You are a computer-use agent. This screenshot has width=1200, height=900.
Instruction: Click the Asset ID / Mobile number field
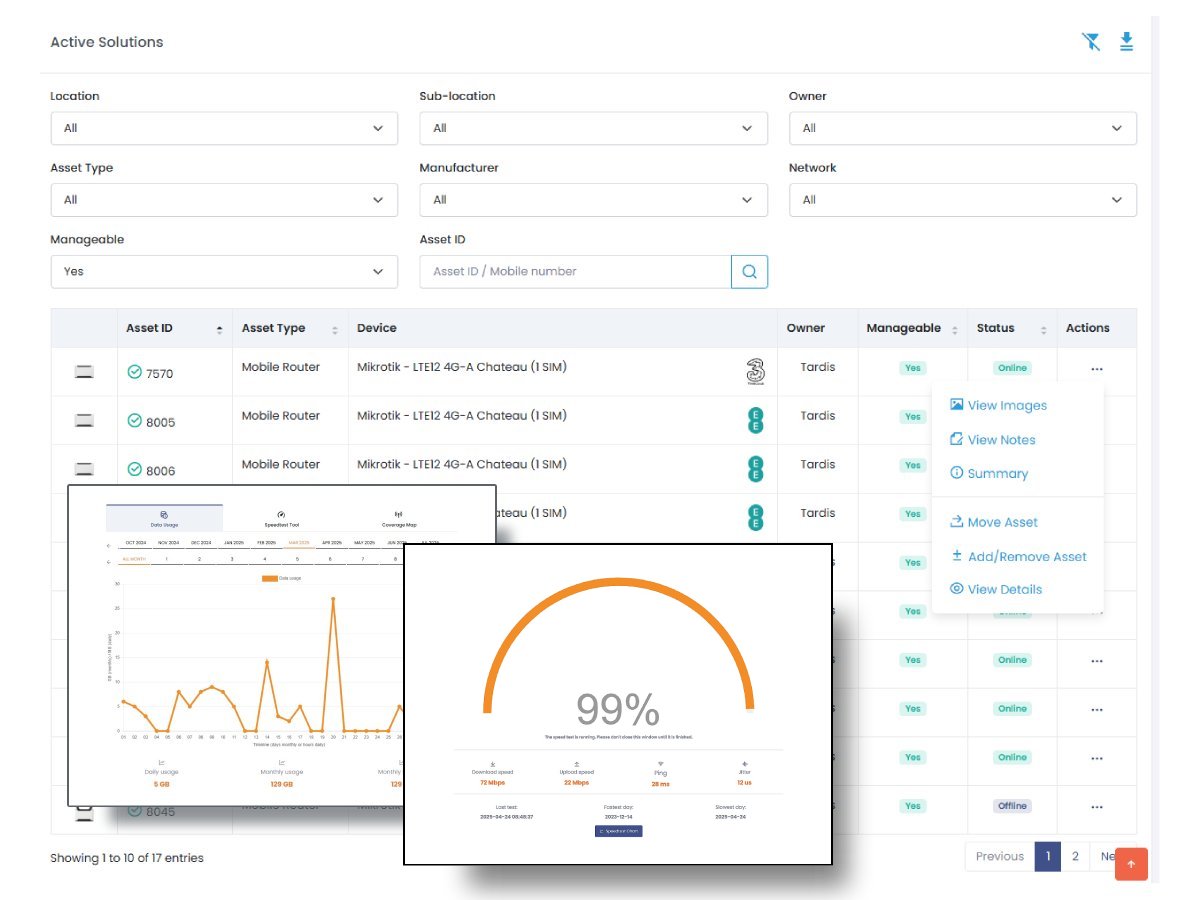(575, 271)
